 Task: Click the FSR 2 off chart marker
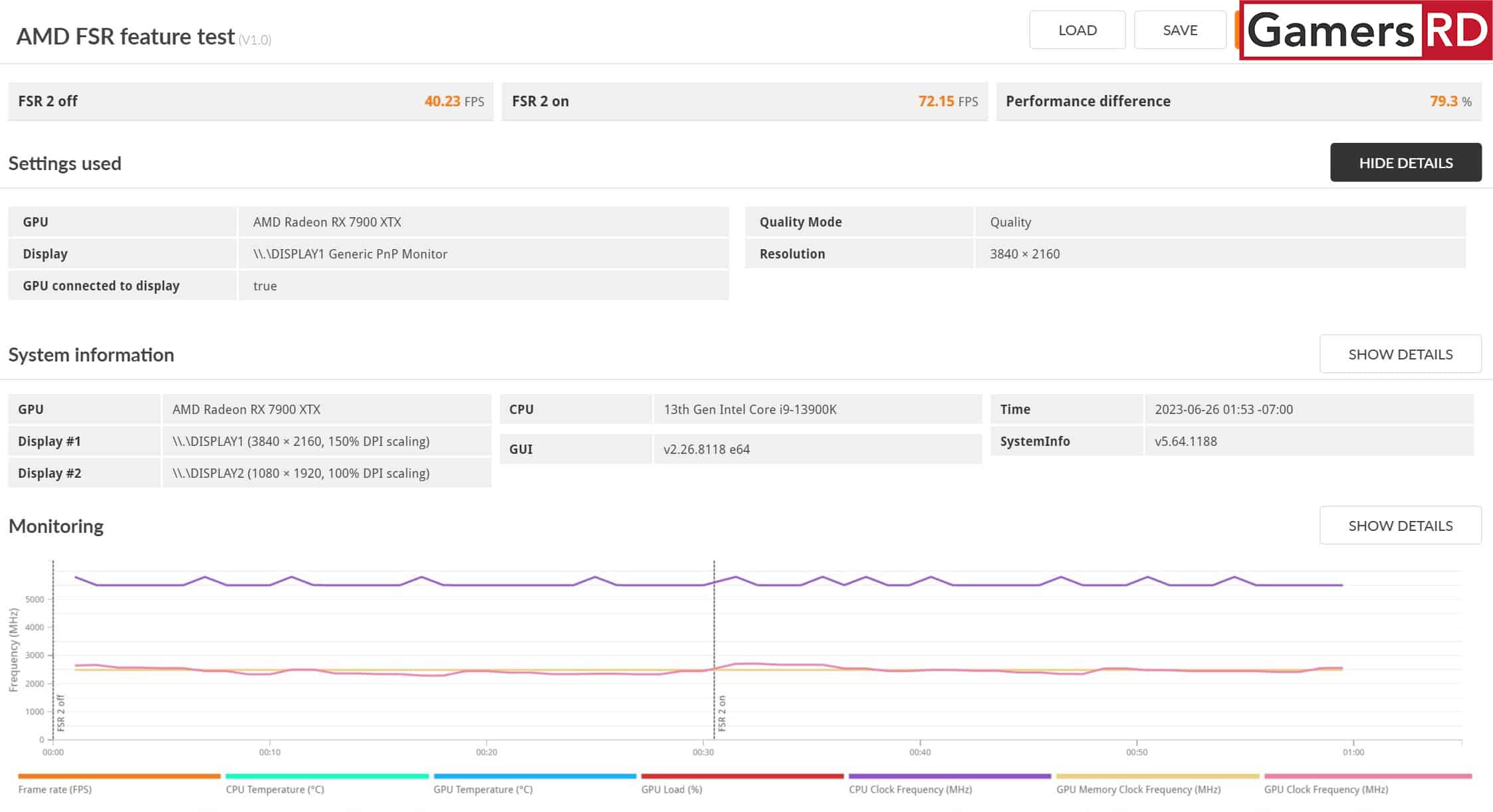(60, 713)
